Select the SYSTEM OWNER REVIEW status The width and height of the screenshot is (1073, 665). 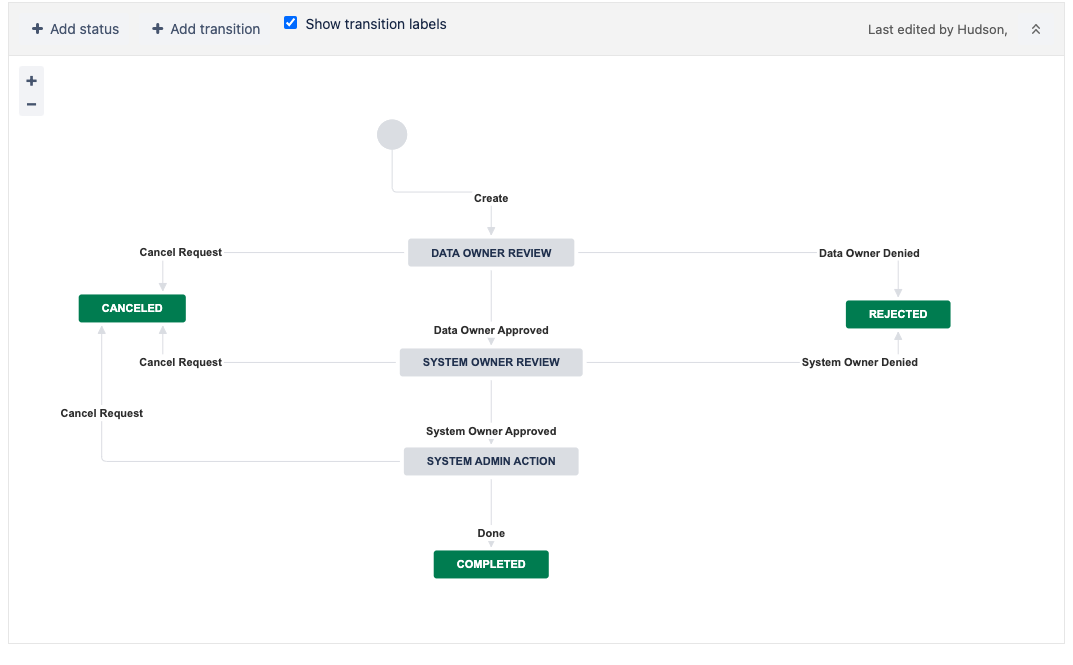pos(491,362)
